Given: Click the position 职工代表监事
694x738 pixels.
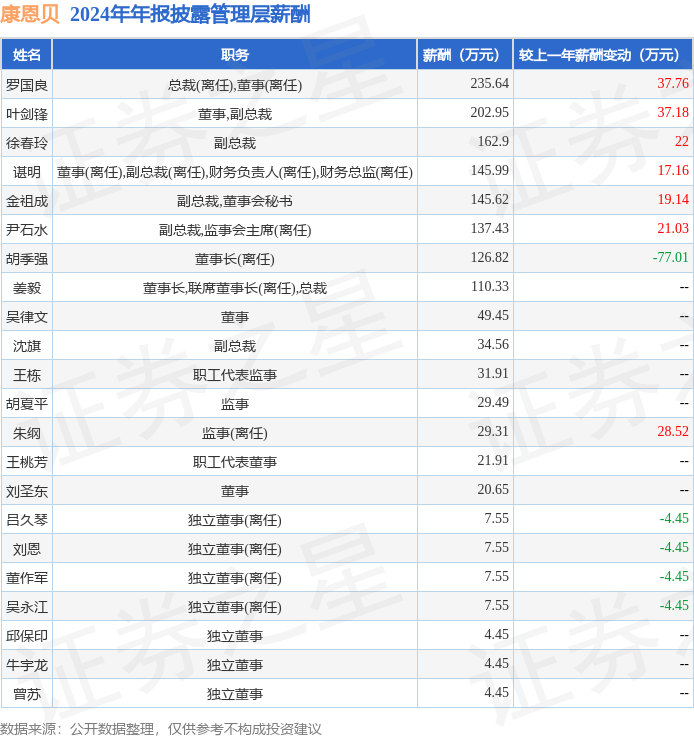Looking at the screenshot, I should (x=235, y=375).
